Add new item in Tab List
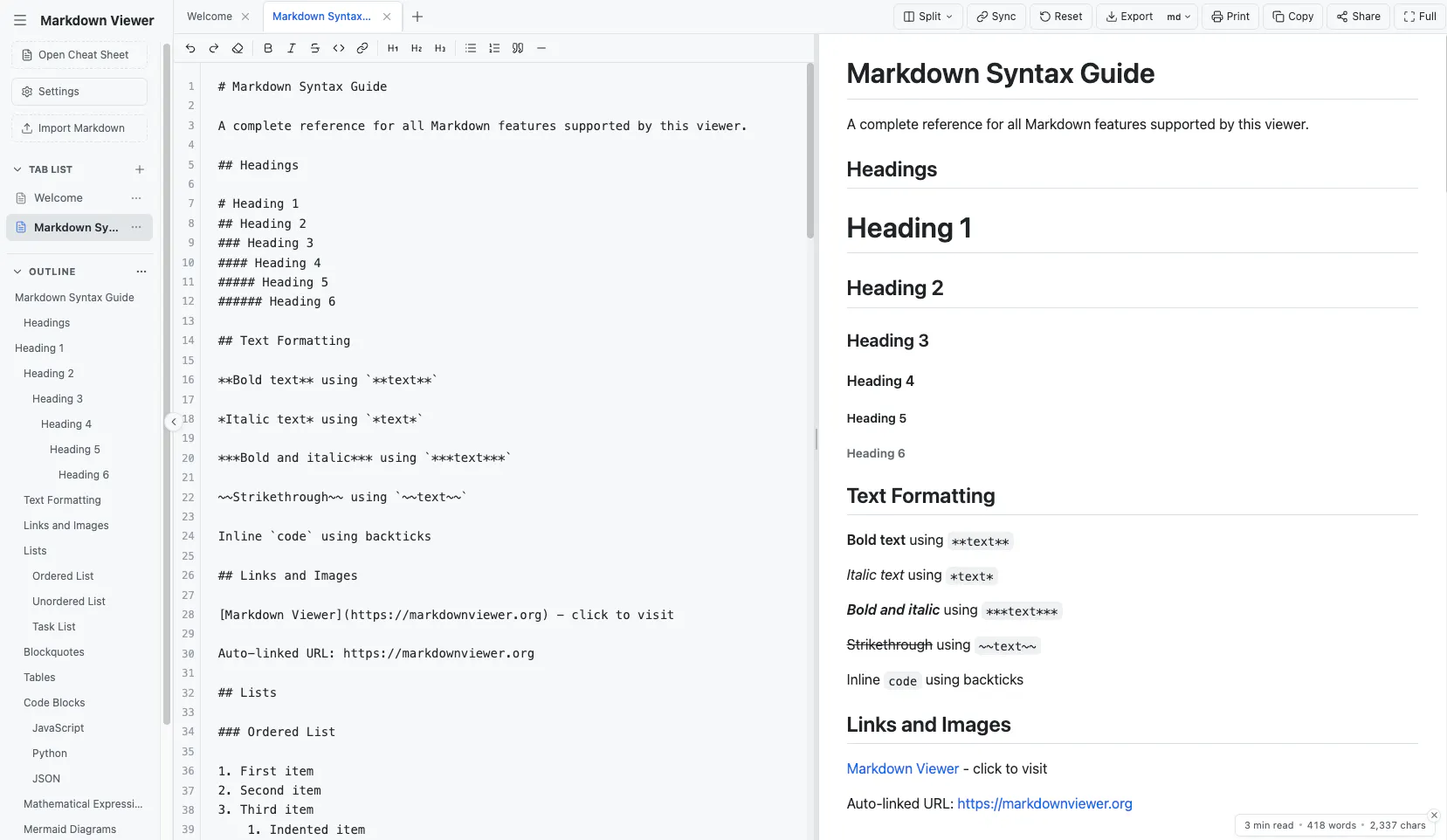 140,169
